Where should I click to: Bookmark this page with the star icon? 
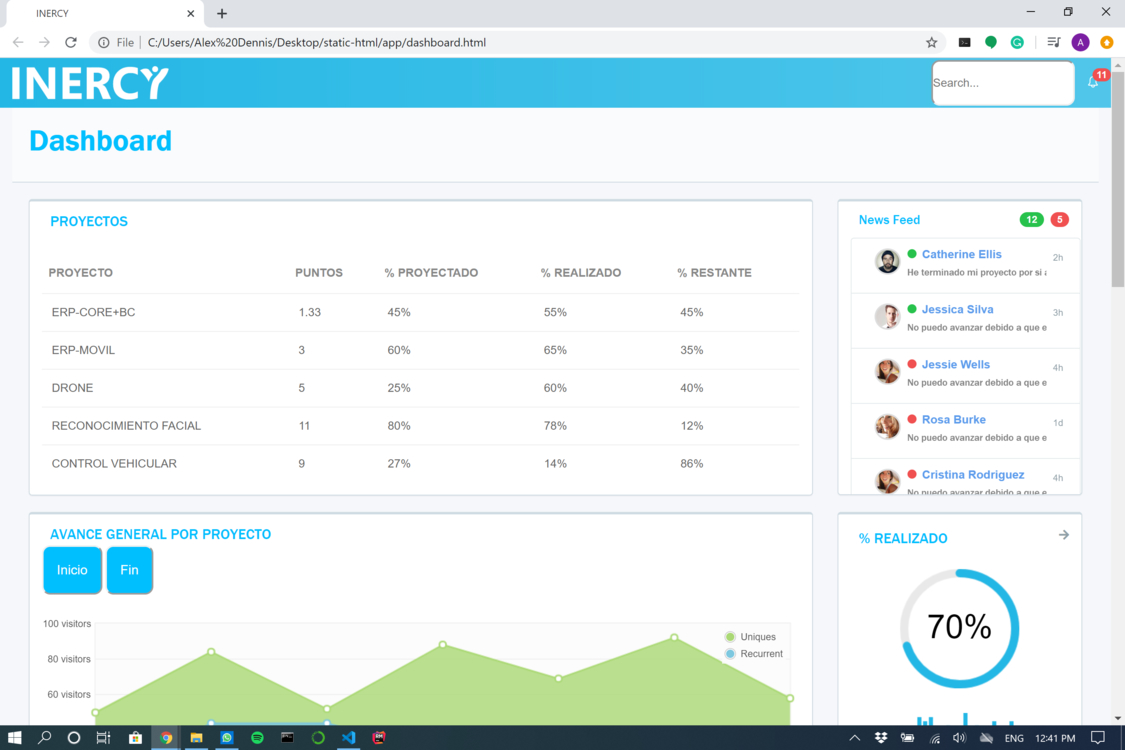(931, 43)
